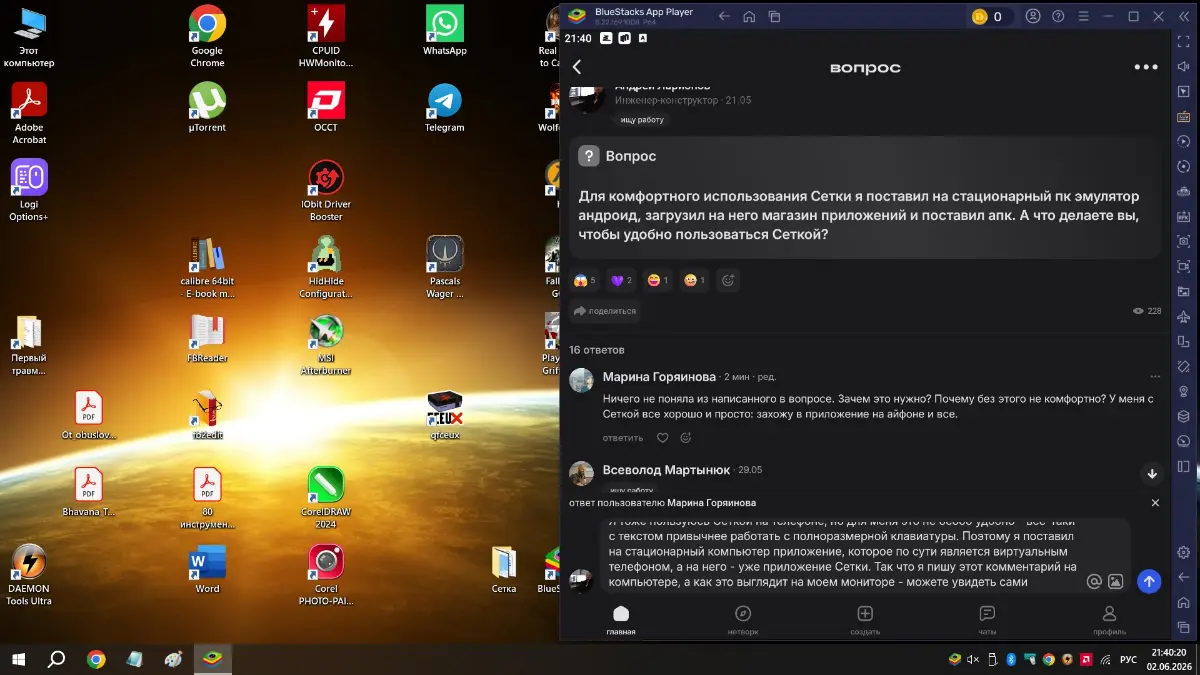Screen dimensions: 1200x675
Task: Select the Word desktop shortcut
Action: pyautogui.click(x=207, y=568)
